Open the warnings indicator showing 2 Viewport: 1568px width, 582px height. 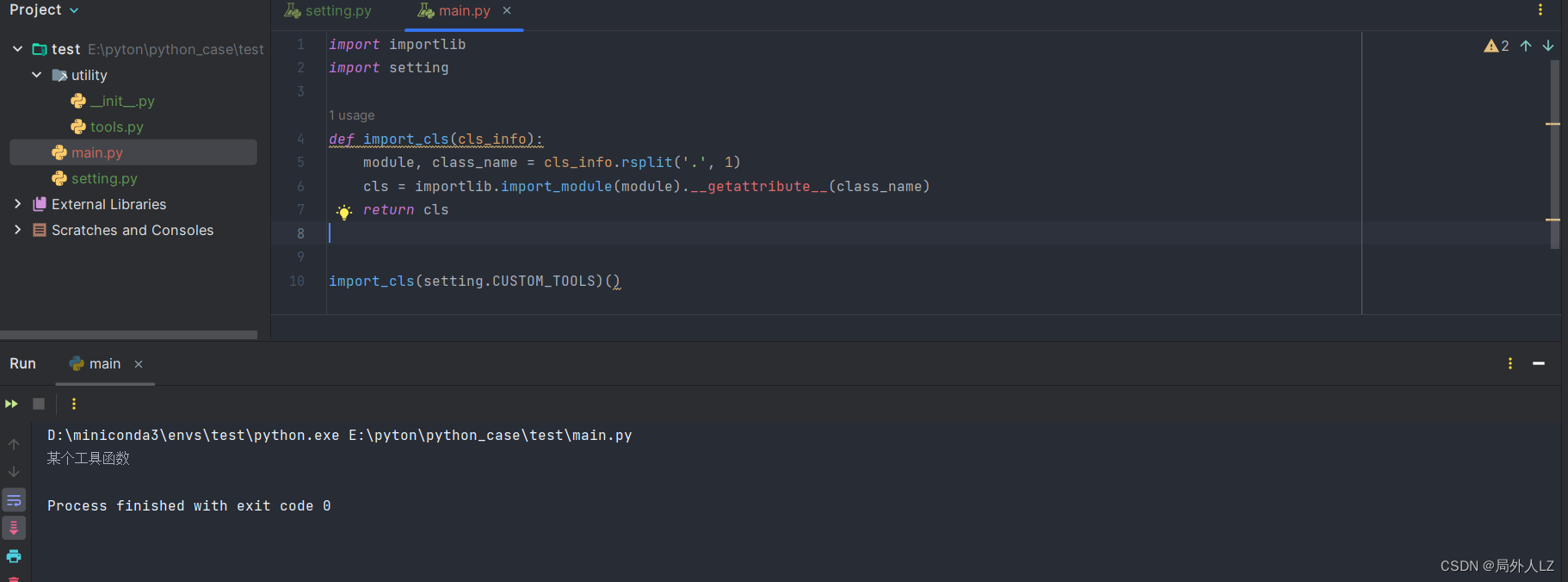pos(1497,46)
